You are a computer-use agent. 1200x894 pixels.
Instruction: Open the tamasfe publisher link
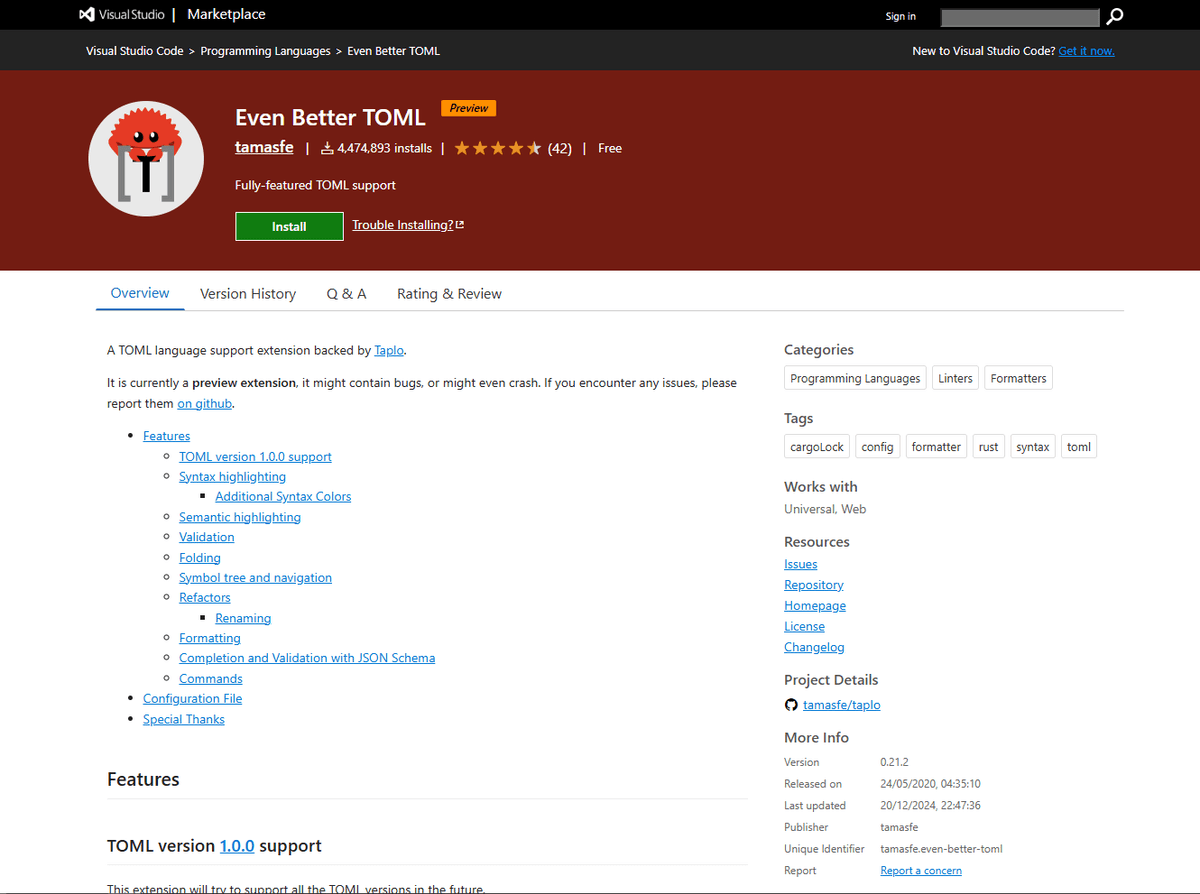coord(264,147)
